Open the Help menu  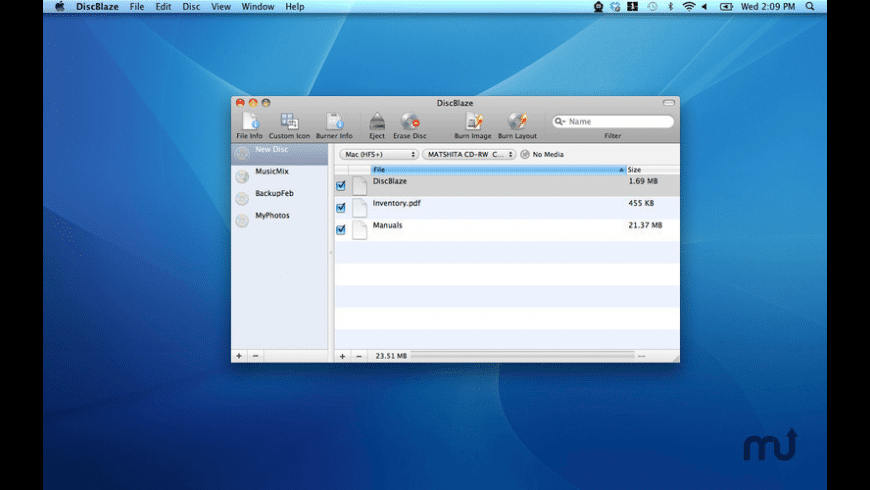[x=295, y=7]
